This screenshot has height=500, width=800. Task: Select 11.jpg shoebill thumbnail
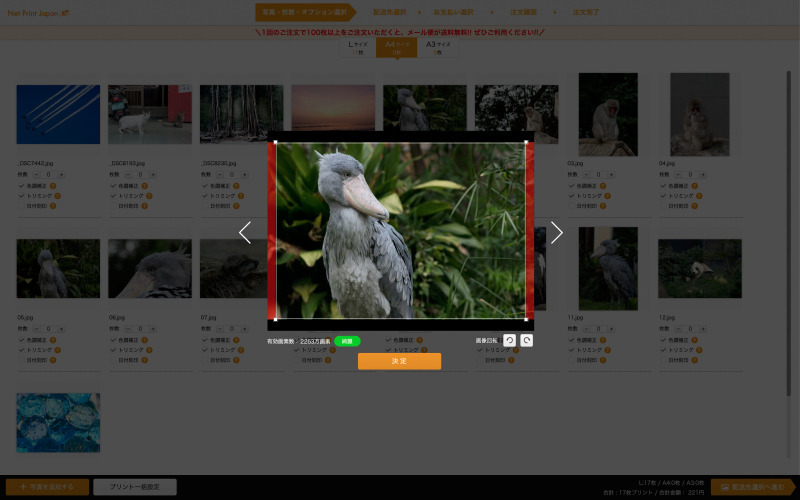point(608,268)
